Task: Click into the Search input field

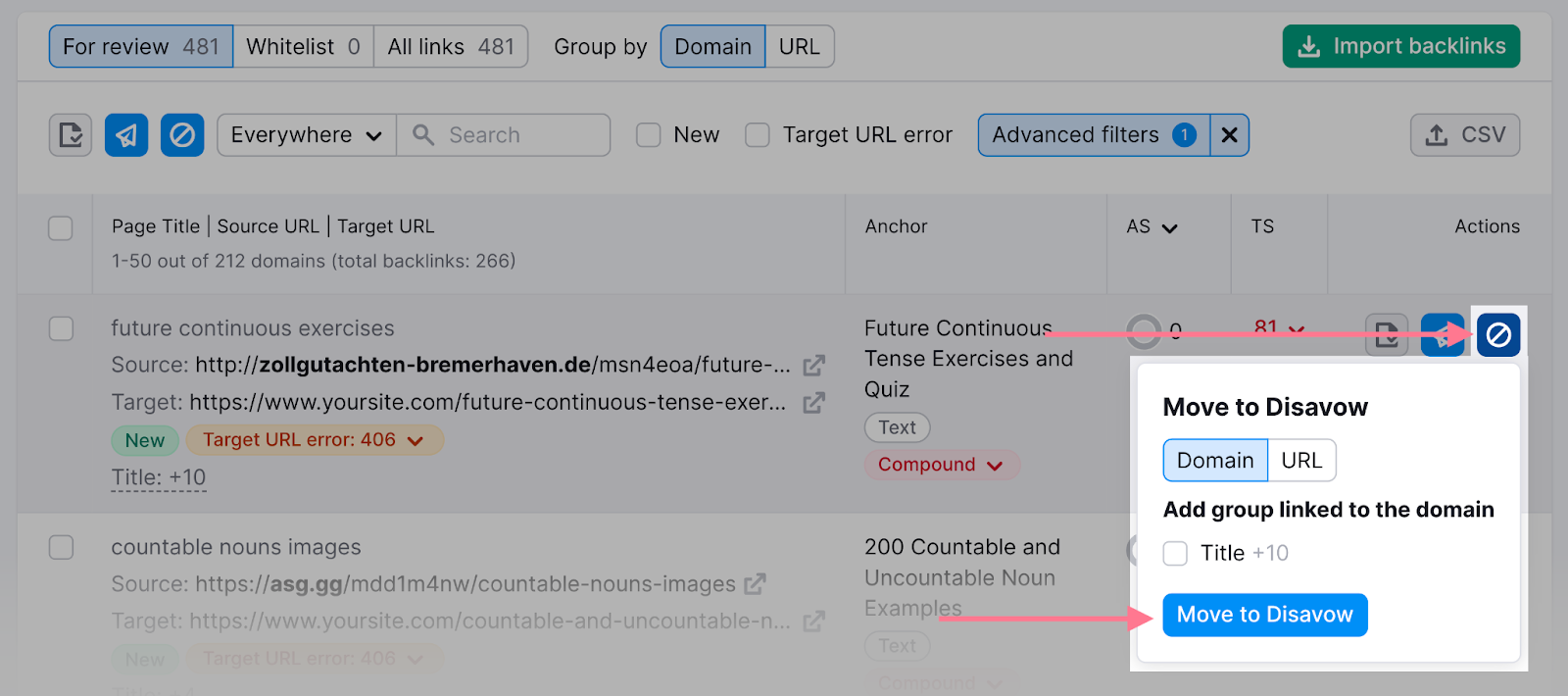Action: tap(519, 135)
